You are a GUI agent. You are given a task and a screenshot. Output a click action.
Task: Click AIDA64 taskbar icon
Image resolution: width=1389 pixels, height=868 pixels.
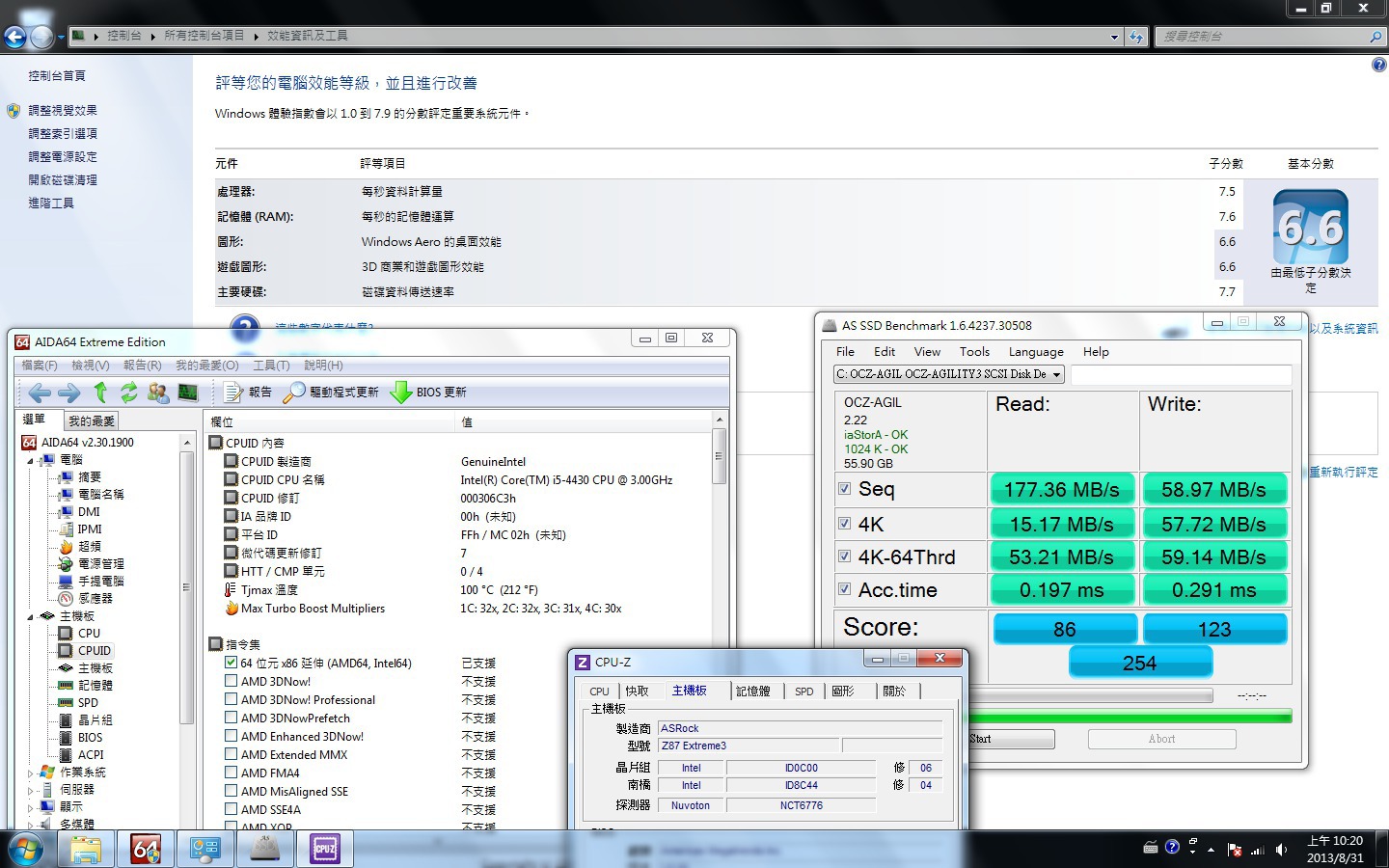pyautogui.click(x=146, y=850)
